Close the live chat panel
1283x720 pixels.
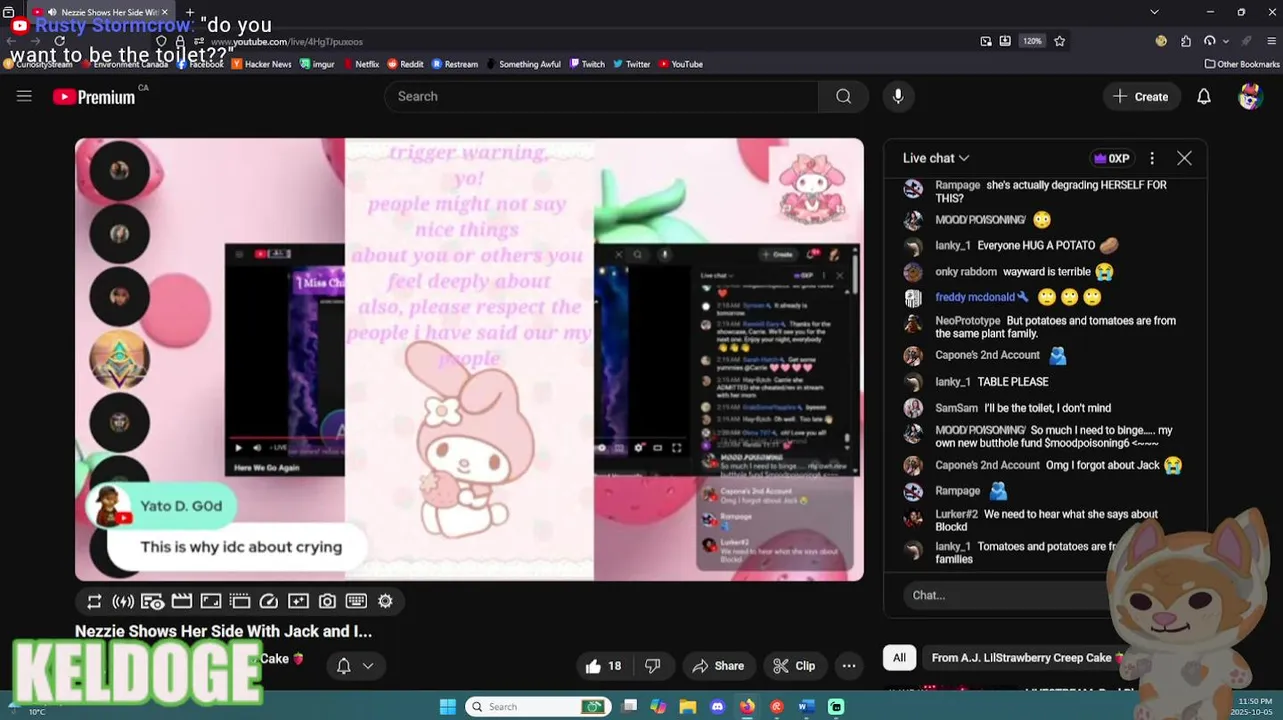coord(1184,158)
